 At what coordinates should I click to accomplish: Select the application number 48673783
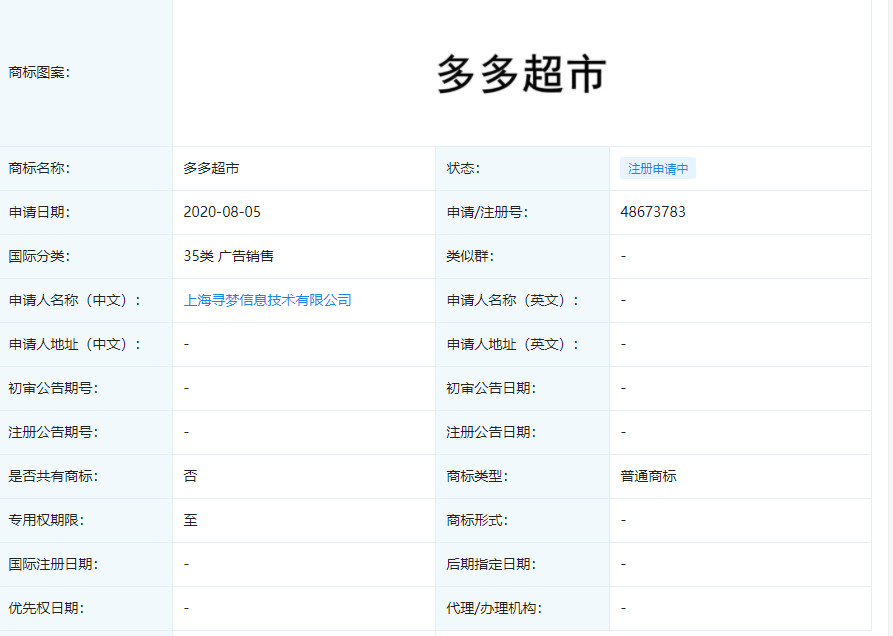tap(653, 212)
